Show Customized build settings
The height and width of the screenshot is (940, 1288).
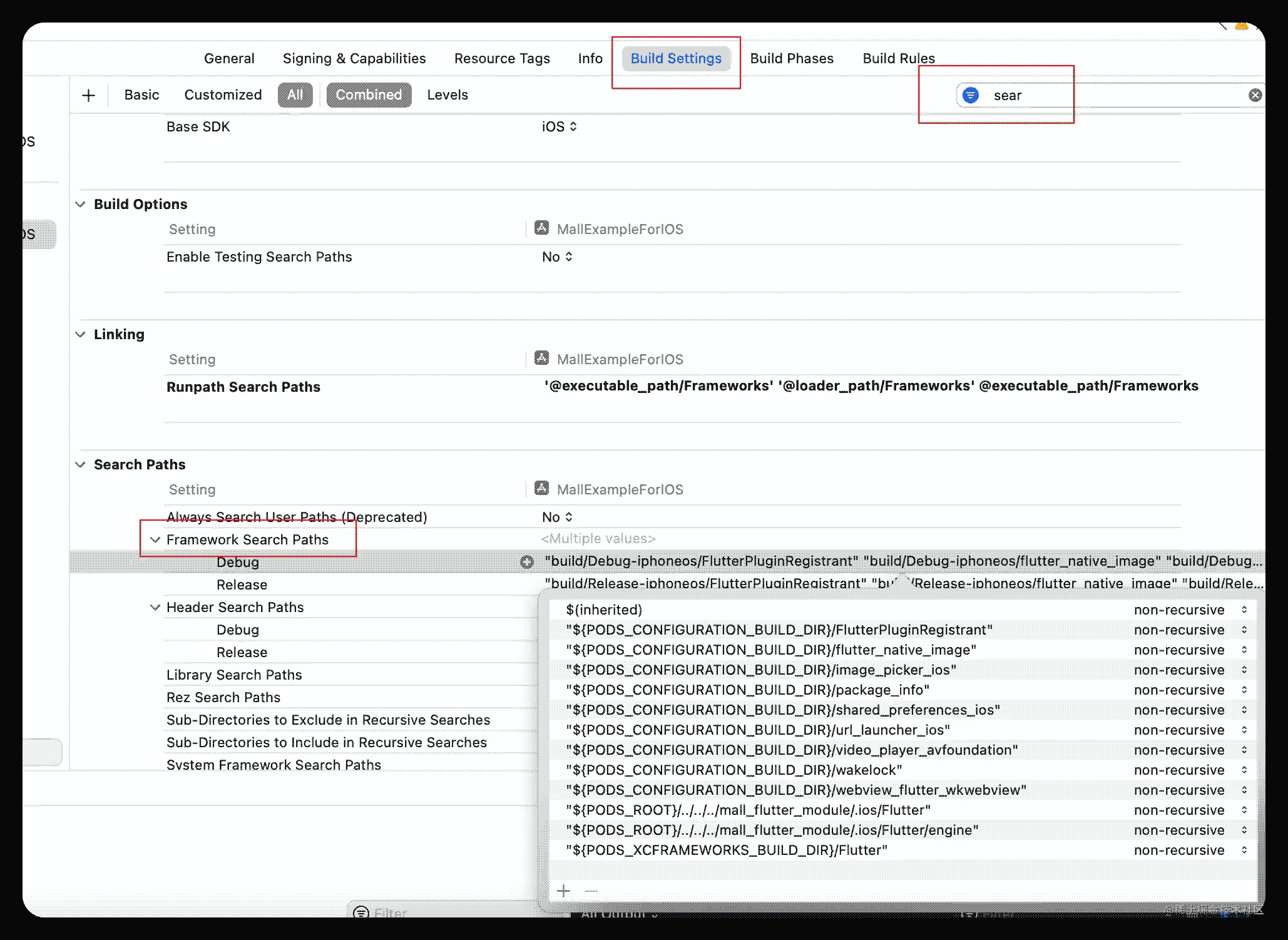(223, 95)
